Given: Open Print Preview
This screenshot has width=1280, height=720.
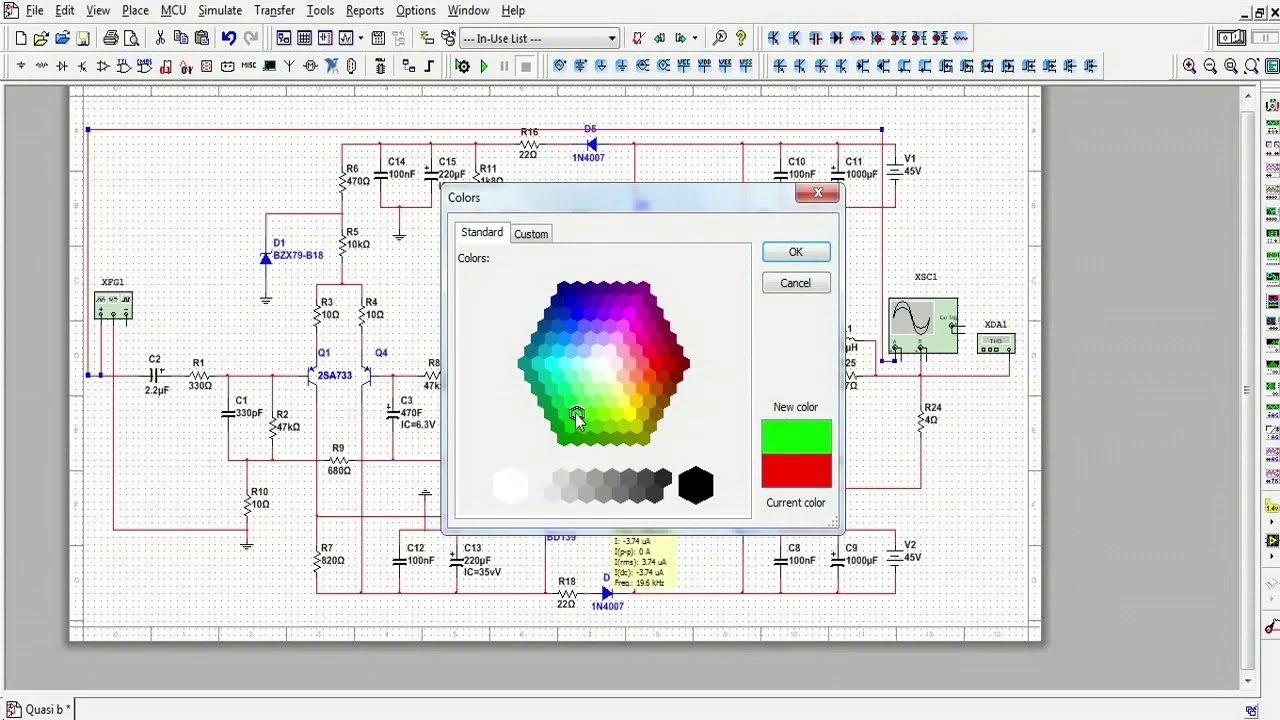Looking at the screenshot, I should (x=131, y=38).
